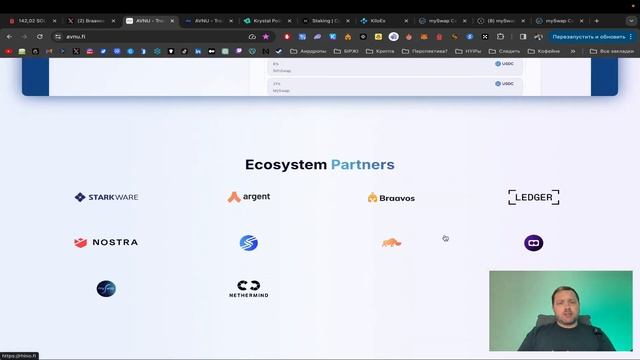Click the Argent partner logo

249,197
